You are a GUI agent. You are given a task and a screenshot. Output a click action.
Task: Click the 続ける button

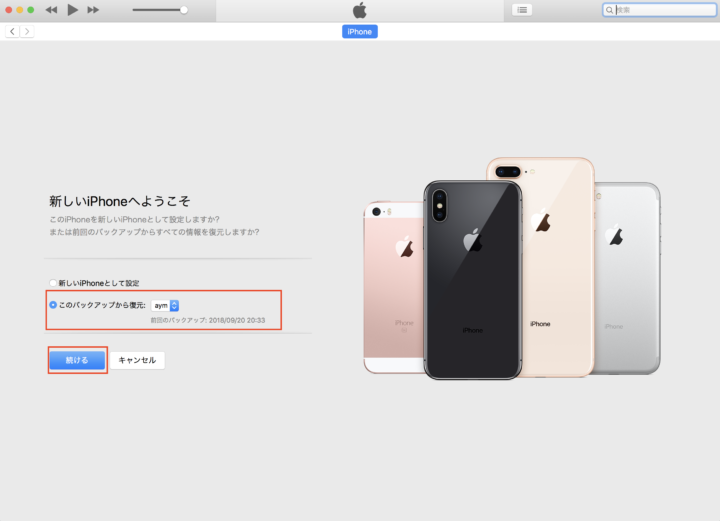tap(77, 360)
